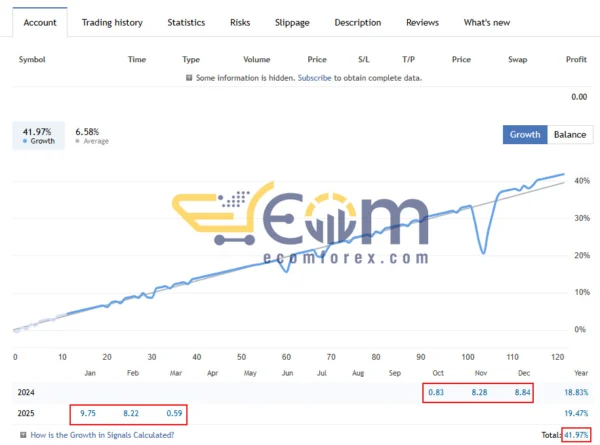
Task: Click the hidden information notice icon
Action: pyautogui.click(x=190, y=78)
